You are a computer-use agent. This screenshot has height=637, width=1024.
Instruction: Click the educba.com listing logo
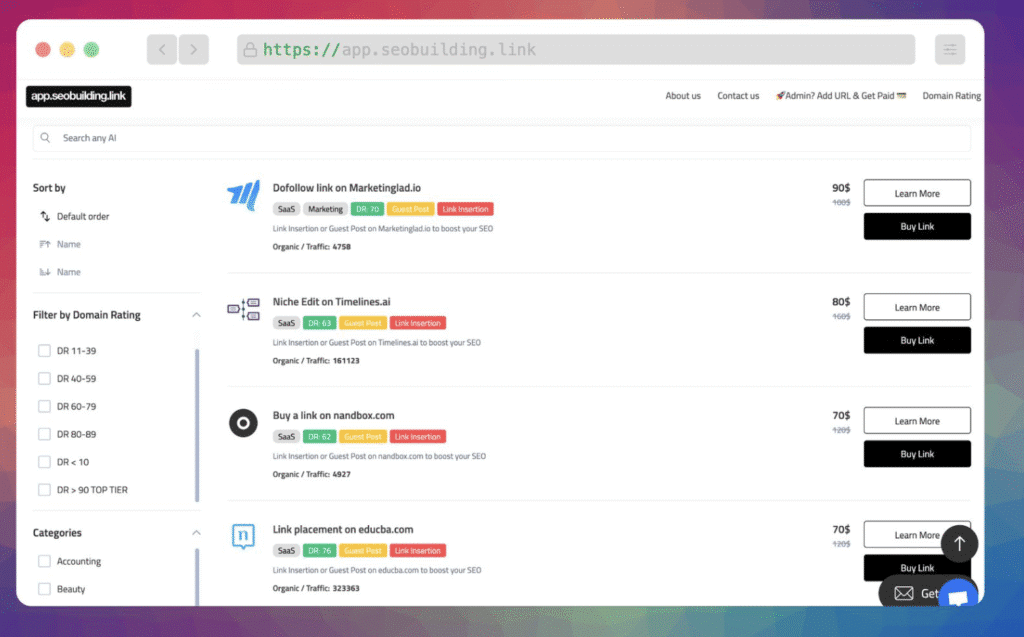tap(243, 536)
